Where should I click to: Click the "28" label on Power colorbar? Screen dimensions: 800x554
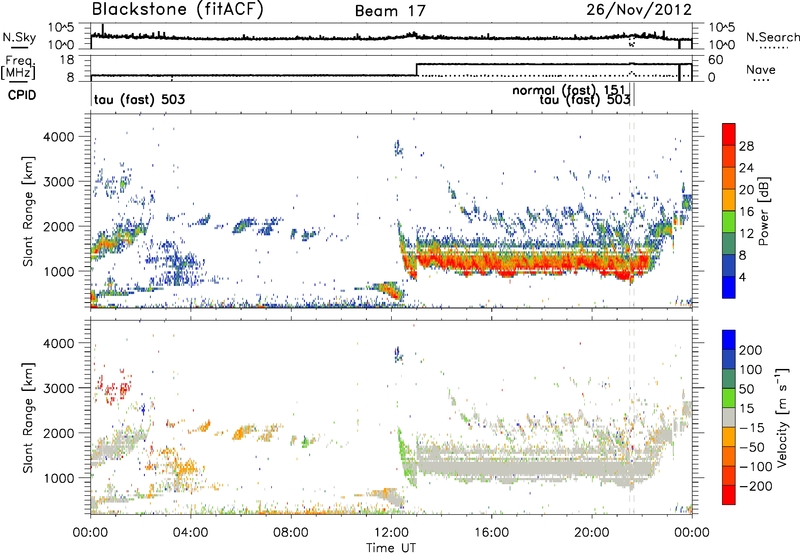746,146
